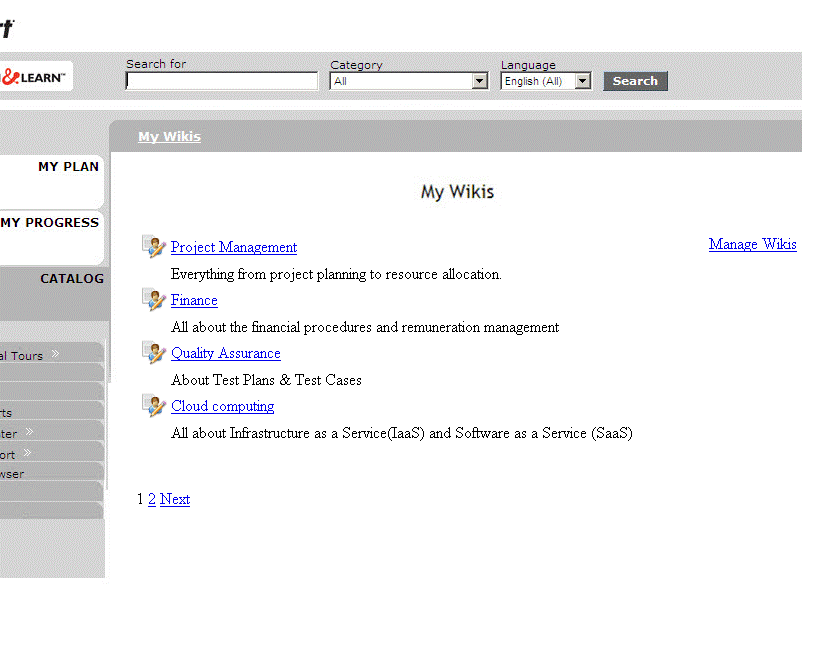Open the Cloud computing wiki
Image resolution: width=817 pixels, height=651 pixels.
tap(222, 406)
